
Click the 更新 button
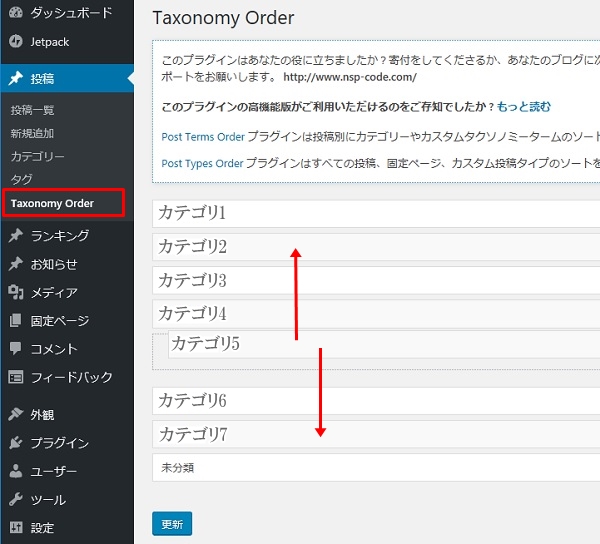(x=172, y=524)
